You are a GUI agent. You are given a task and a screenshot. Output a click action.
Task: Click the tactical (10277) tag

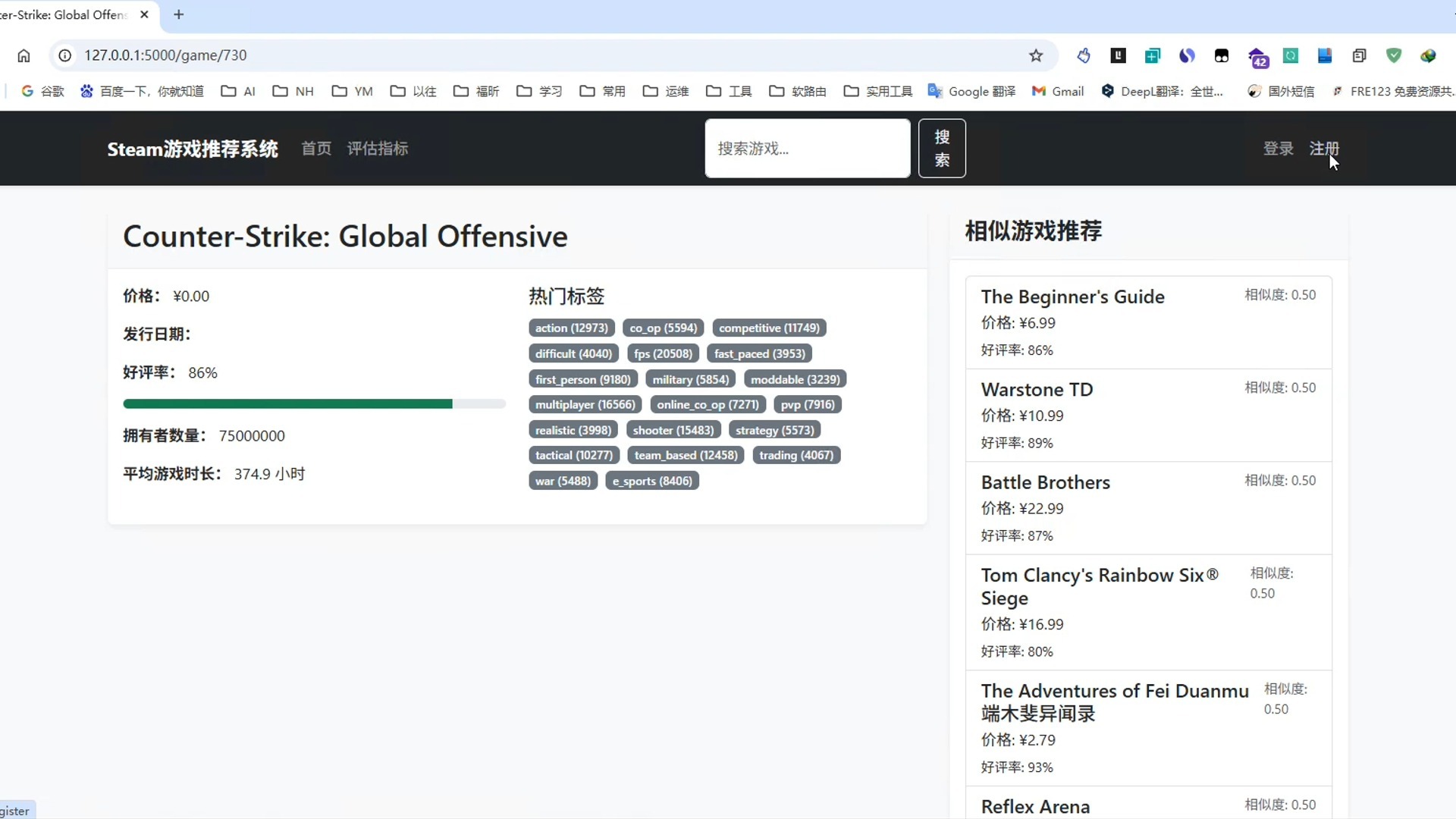coord(574,455)
